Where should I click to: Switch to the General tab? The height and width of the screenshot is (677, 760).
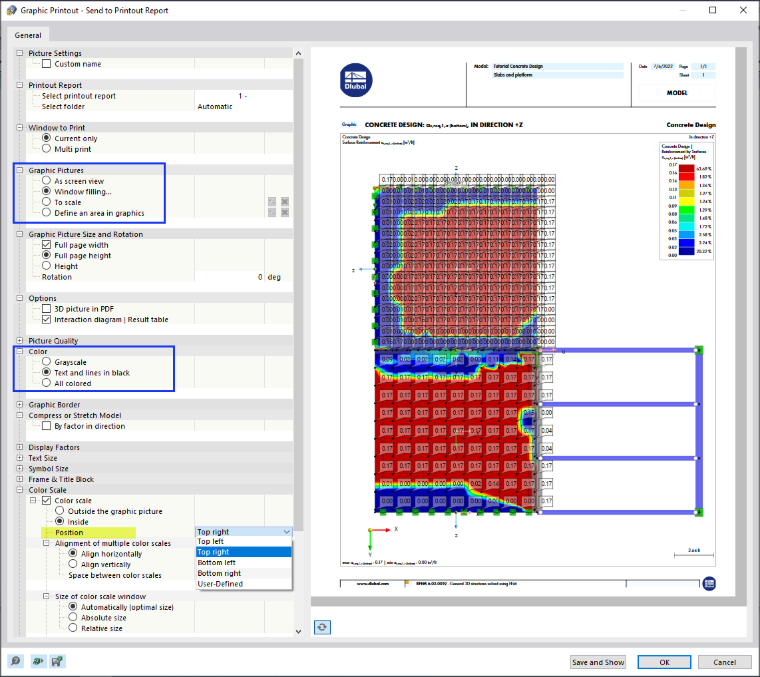28,35
